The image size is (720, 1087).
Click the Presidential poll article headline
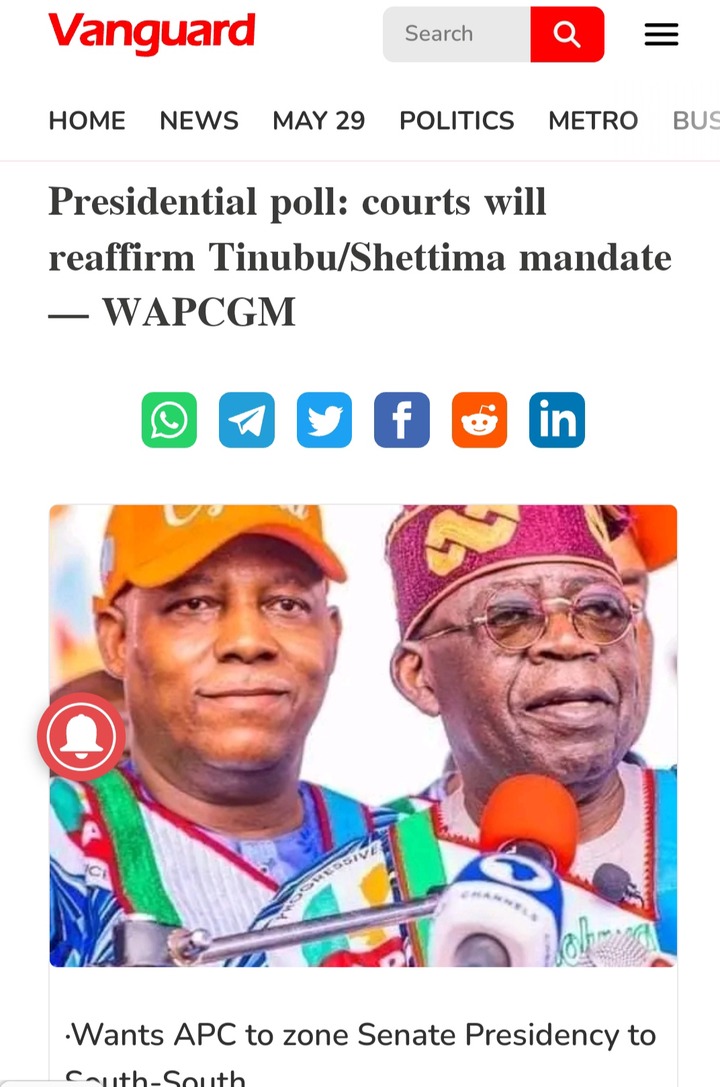tap(360, 256)
